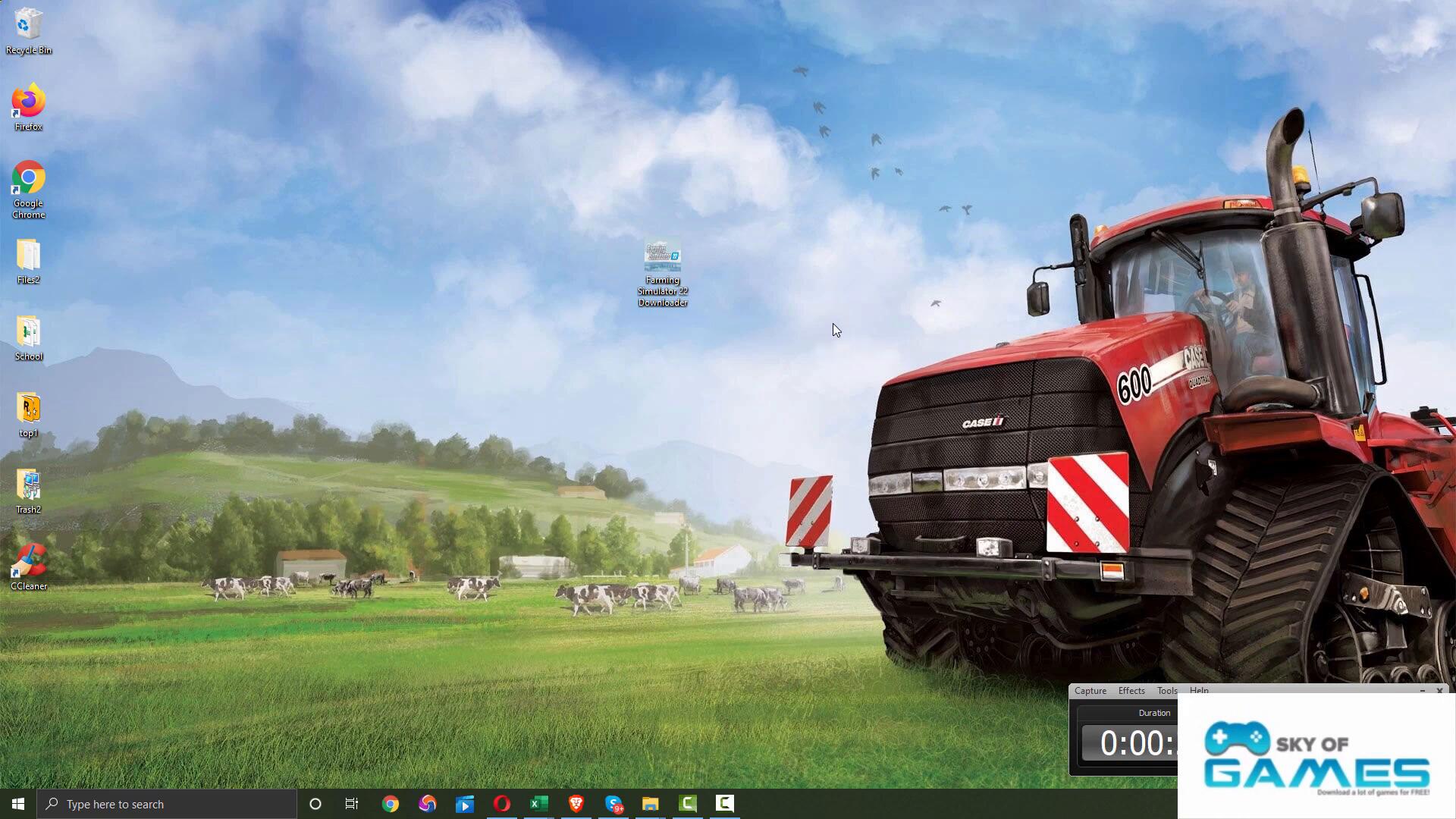Image resolution: width=1456 pixels, height=819 pixels.
Task: Click the Windows Start button
Action: (x=18, y=804)
